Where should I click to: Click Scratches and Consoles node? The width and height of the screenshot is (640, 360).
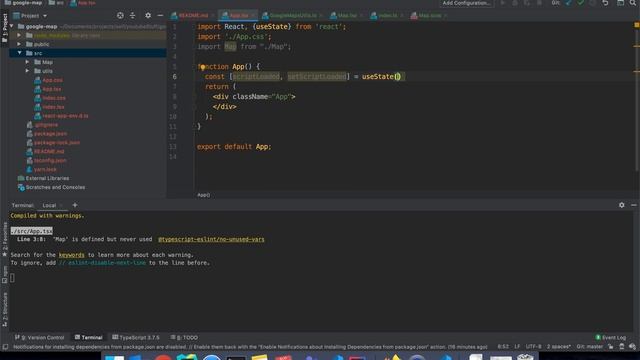point(51,187)
